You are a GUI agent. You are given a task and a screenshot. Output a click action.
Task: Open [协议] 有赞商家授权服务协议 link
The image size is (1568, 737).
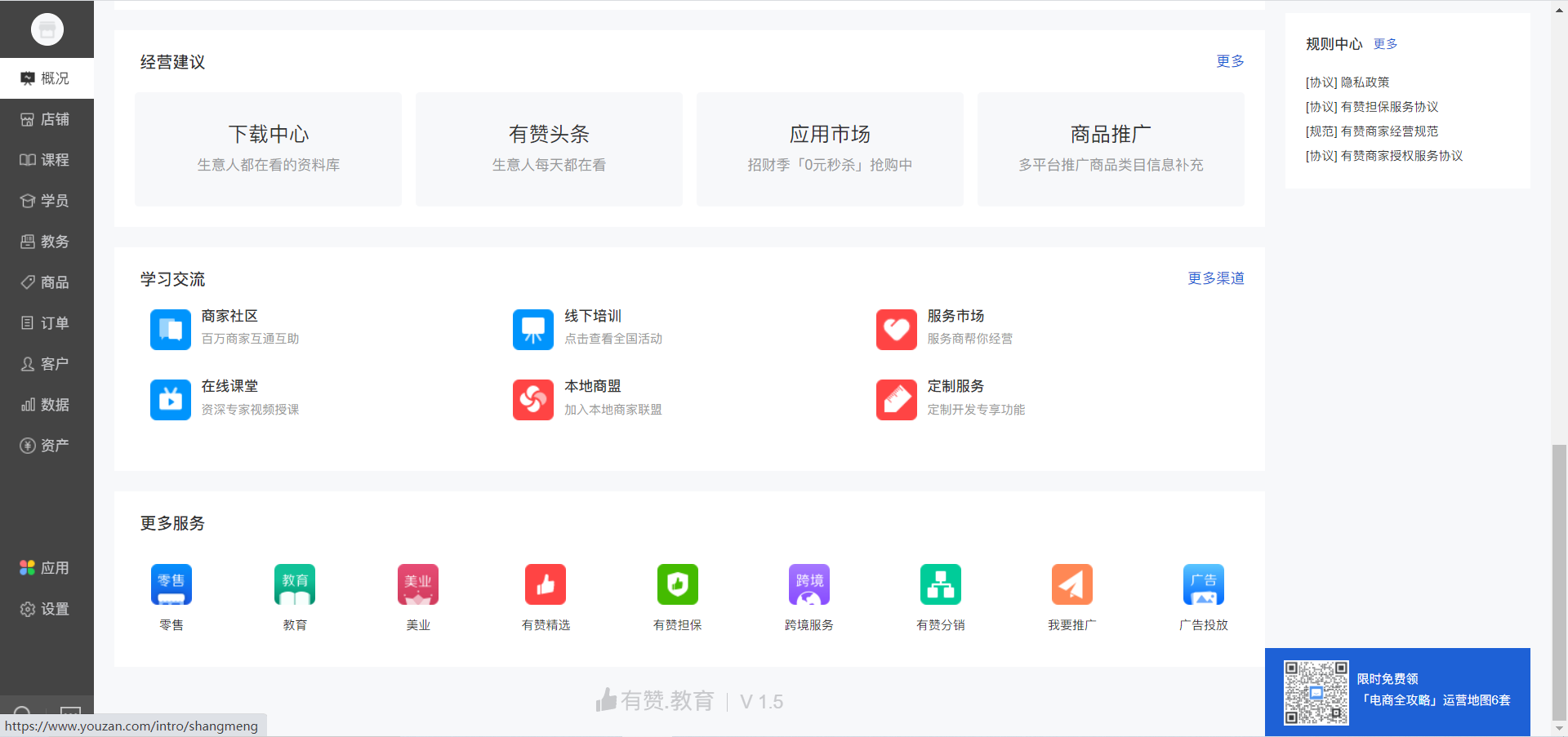click(x=1384, y=156)
